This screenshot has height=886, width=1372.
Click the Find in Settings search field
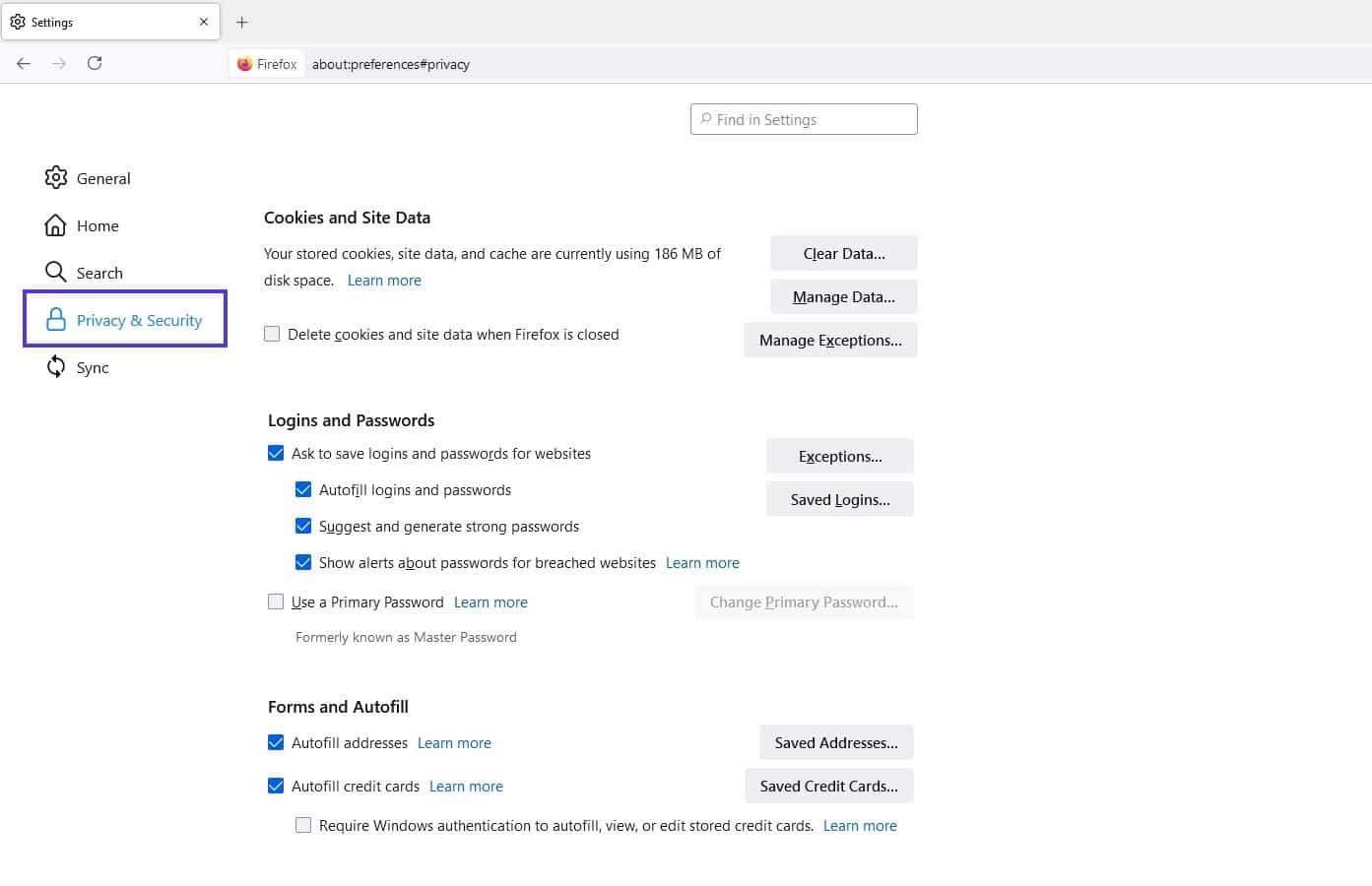point(803,119)
